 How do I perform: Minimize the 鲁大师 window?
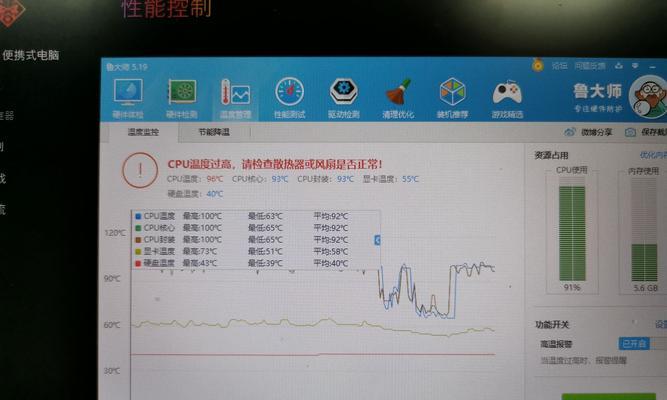tap(653, 67)
